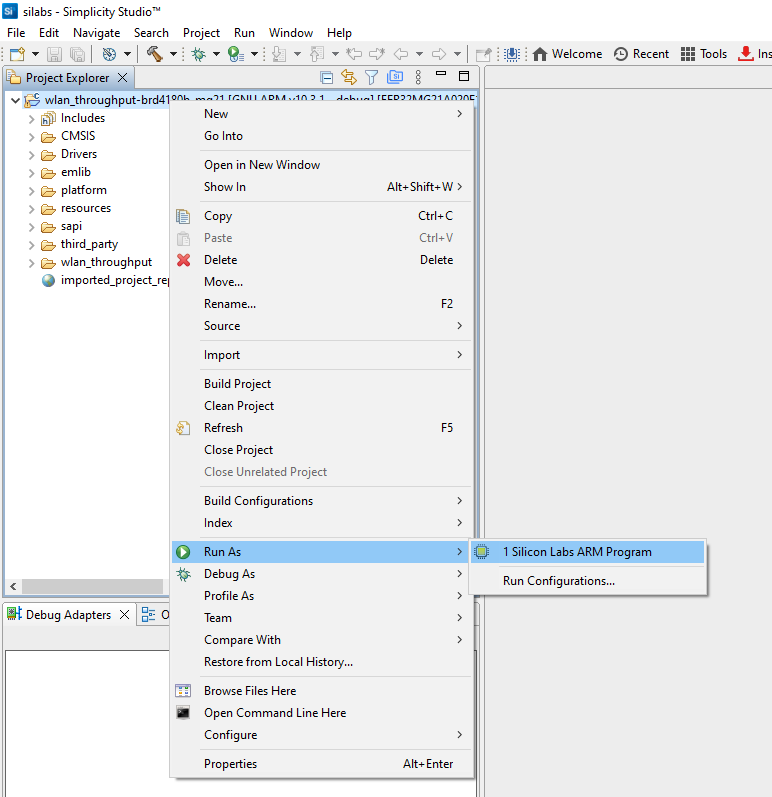Image resolution: width=772 pixels, height=797 pixels.
Task: Switch to the Debug Adapters tab
Action: point(67,615)
